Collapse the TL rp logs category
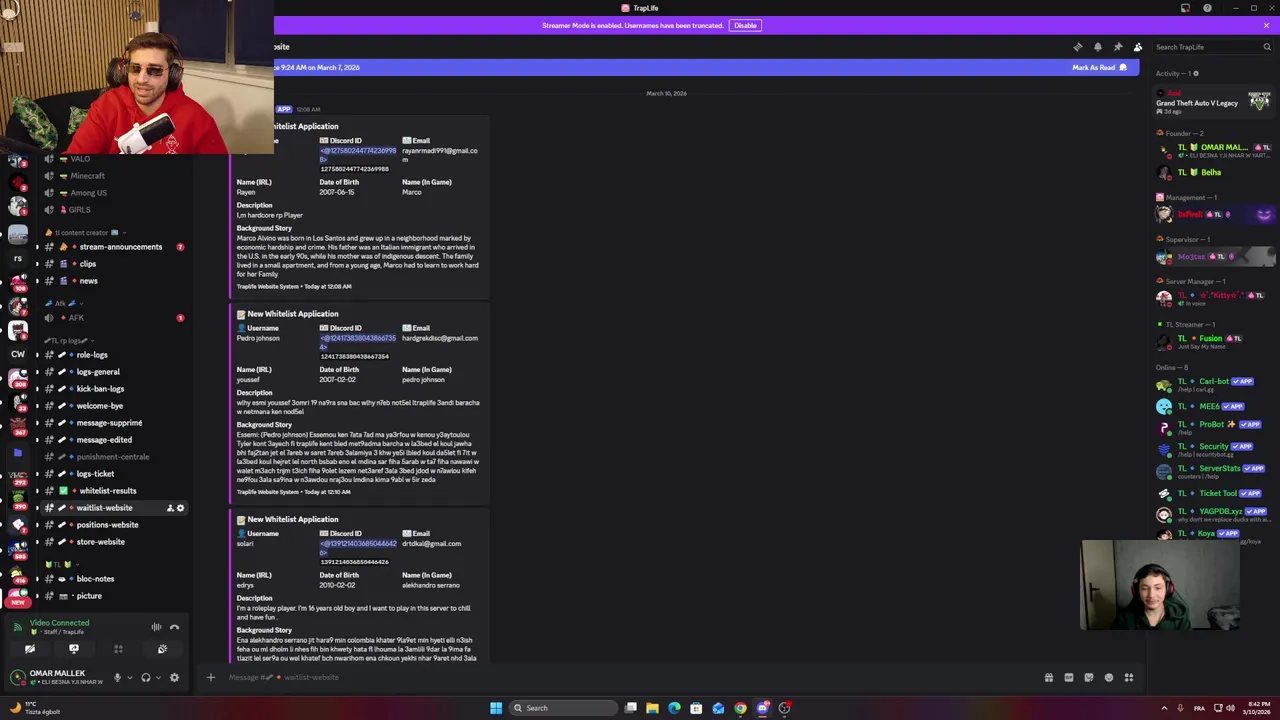Viewport: 1280px width, 720px height. click(68, 340)
